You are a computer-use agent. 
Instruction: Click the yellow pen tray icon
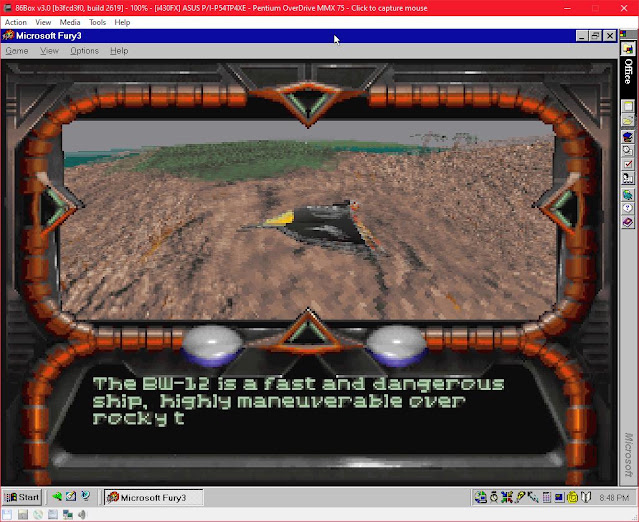(520, 498)
